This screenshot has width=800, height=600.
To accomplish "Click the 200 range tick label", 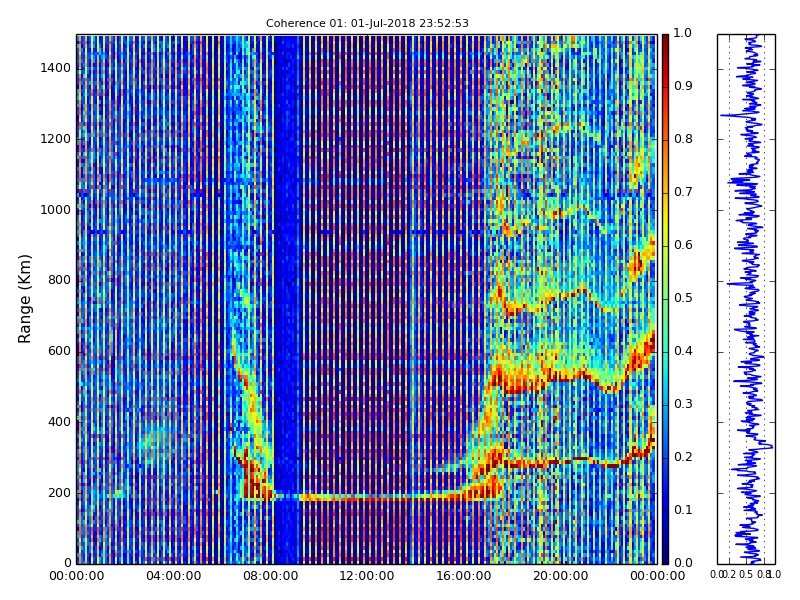I will coord(59,493).
